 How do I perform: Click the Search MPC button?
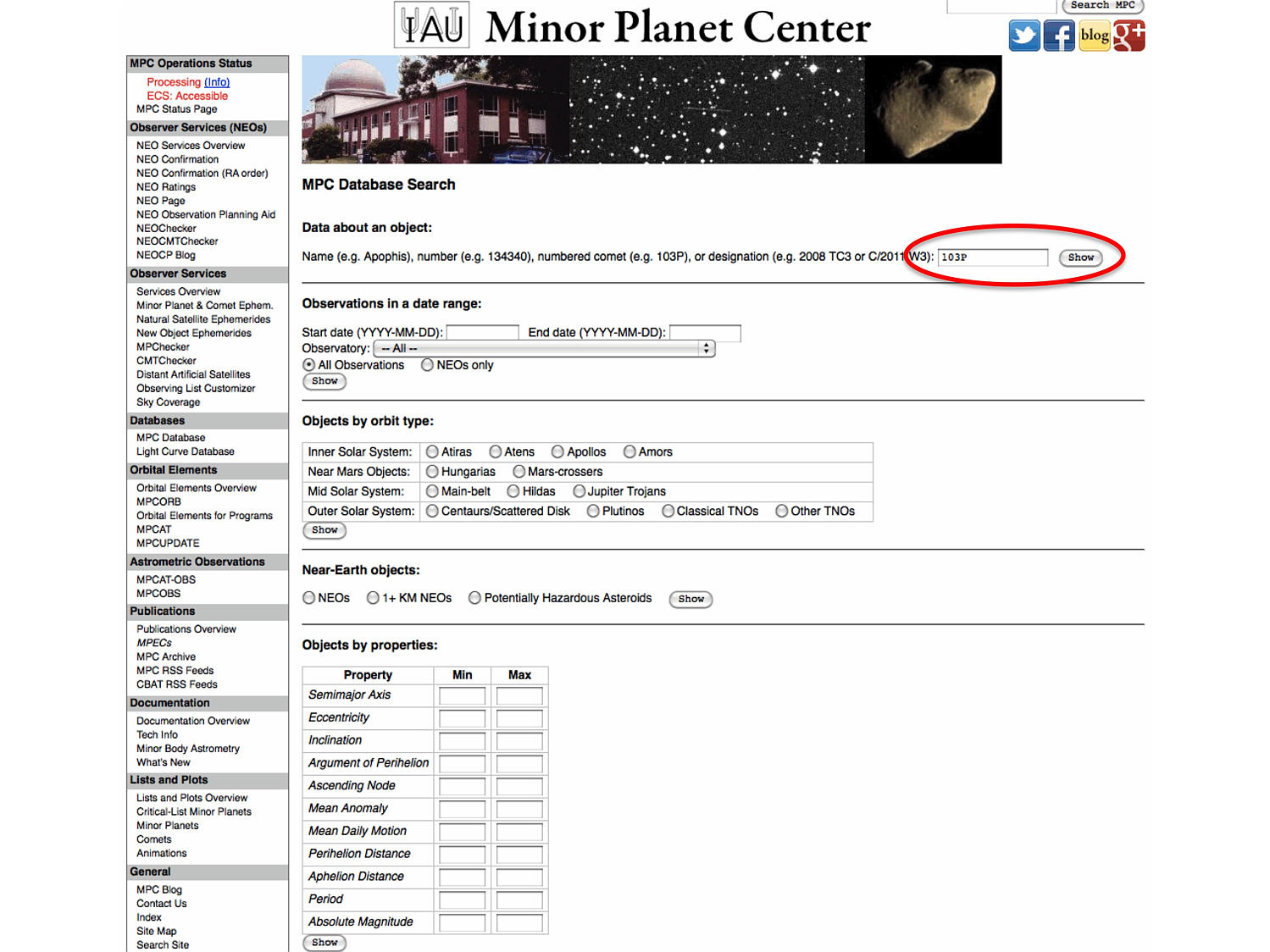[x=1102, y=5]
